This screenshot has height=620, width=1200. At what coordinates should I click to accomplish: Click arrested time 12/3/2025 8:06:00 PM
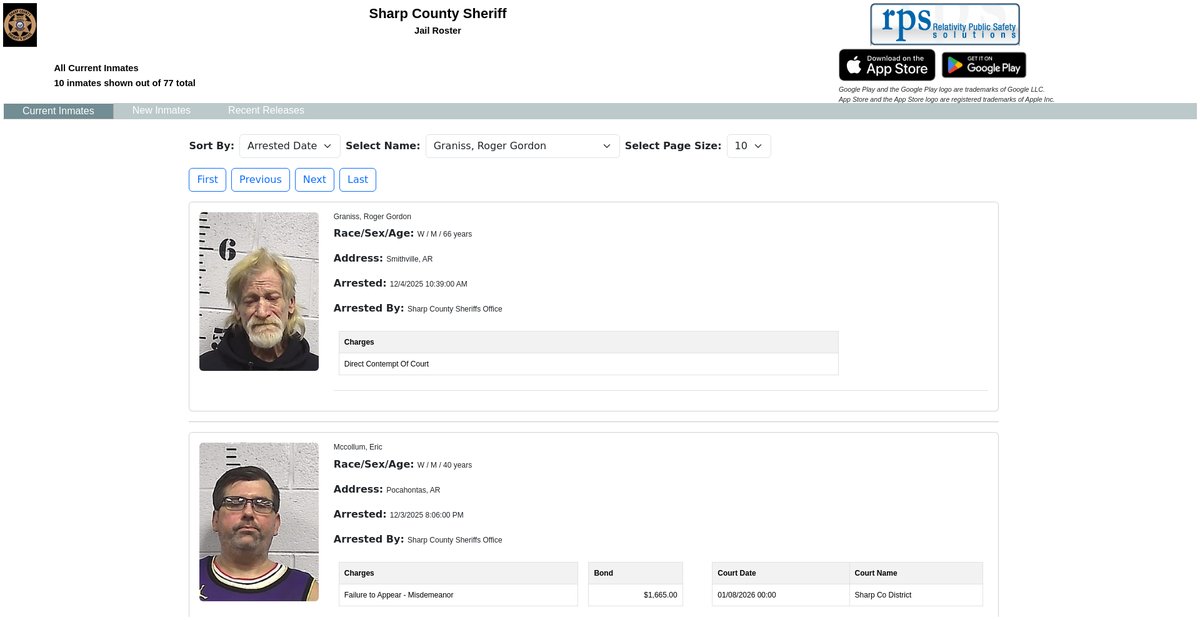click(x=426, y=515)
